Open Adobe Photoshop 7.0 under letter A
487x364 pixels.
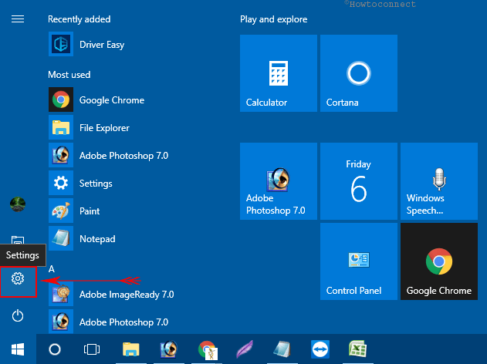[109, 322]
